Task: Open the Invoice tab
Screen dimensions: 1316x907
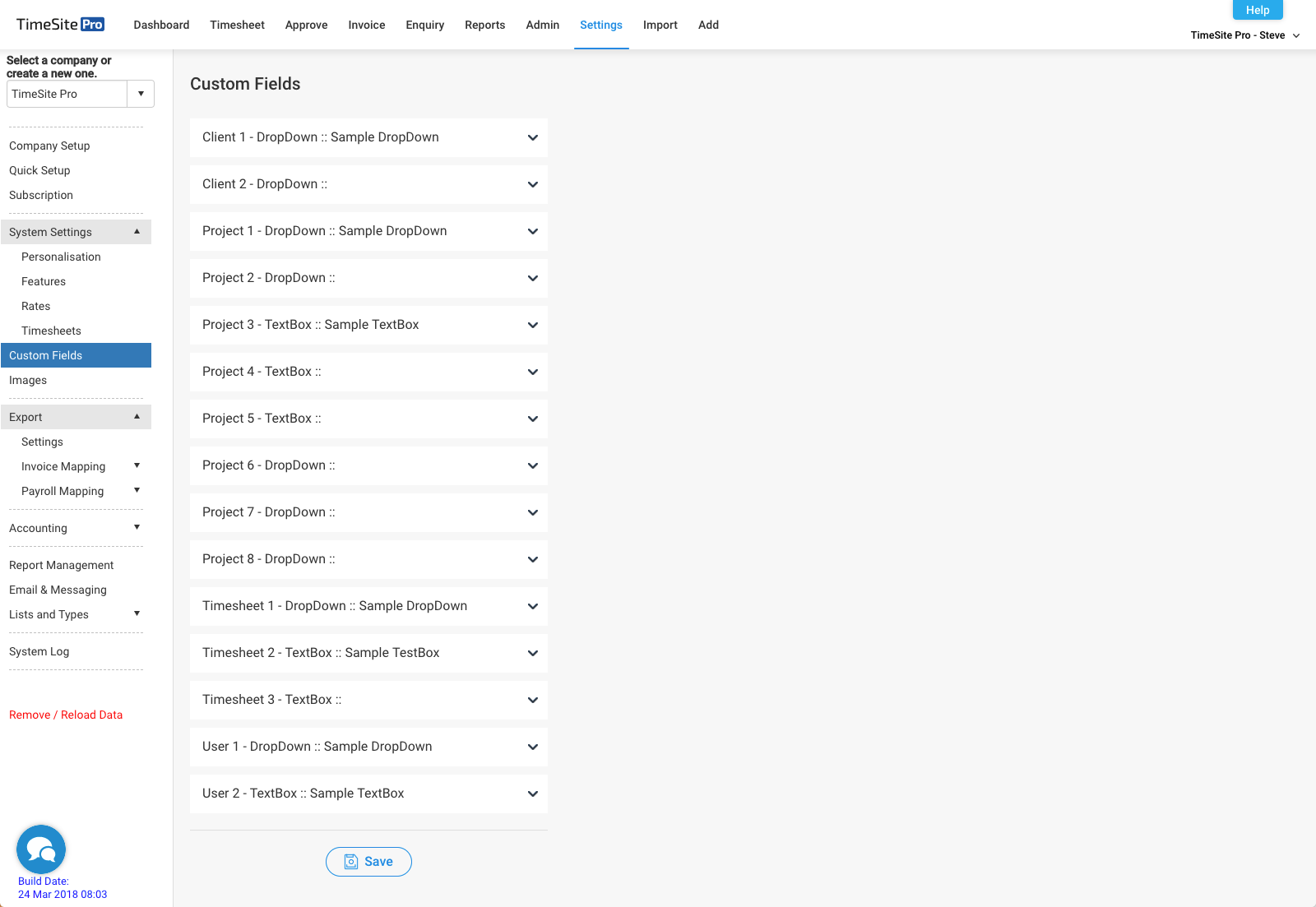Action: click(366, 25)
